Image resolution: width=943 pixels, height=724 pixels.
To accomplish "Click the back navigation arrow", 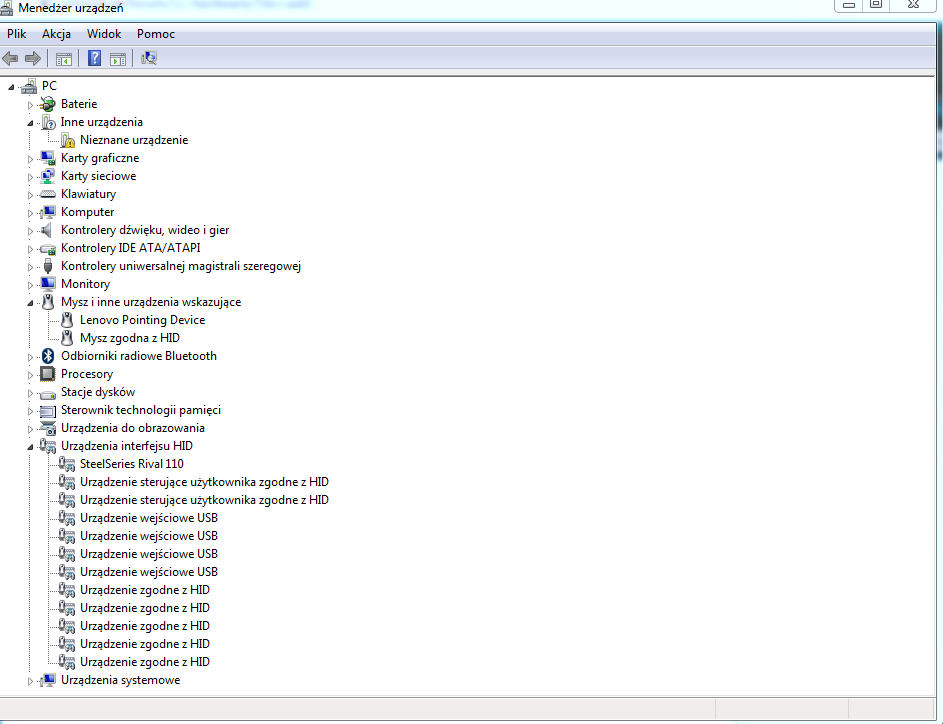I will [x=10, y=58].
